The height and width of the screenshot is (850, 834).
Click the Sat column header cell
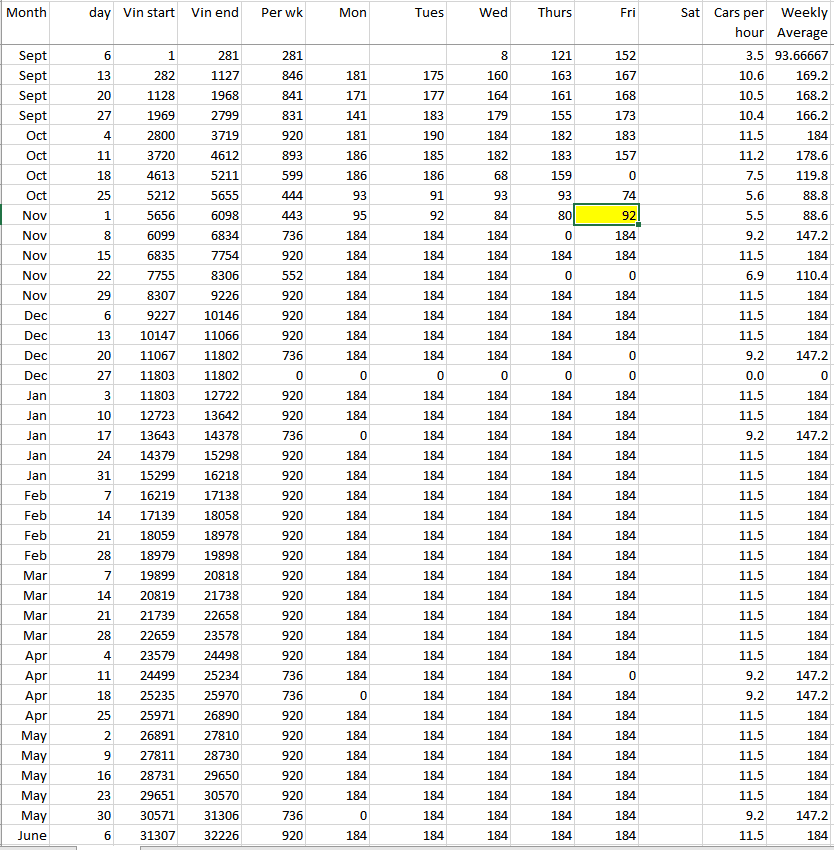pyautogui.click(x=673, y=13)
